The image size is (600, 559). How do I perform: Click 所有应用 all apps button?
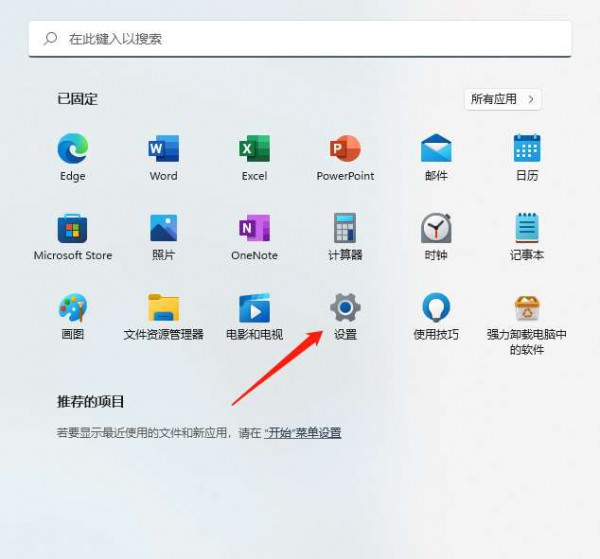[503, 99]
